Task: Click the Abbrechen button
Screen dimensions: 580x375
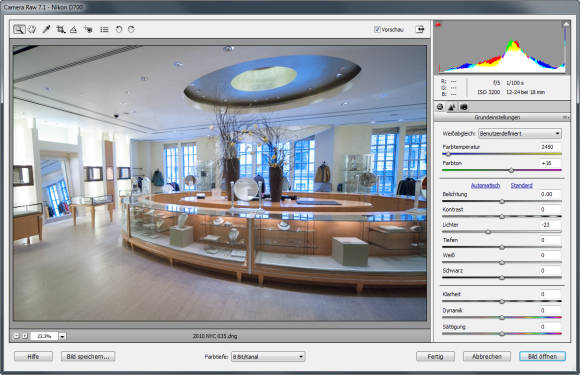Action: 487,357
